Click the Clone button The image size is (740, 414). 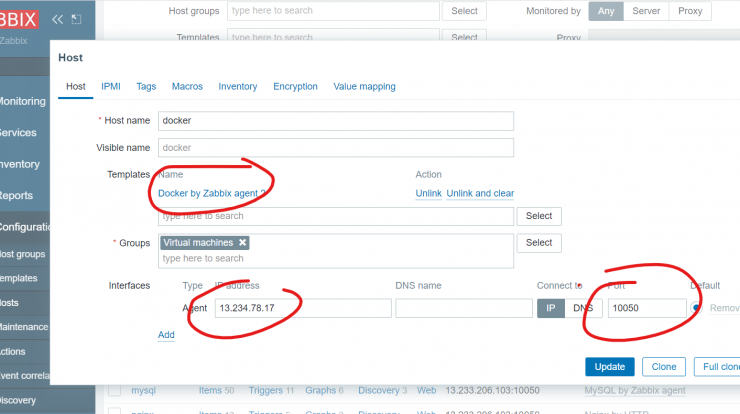click(664, 367)
